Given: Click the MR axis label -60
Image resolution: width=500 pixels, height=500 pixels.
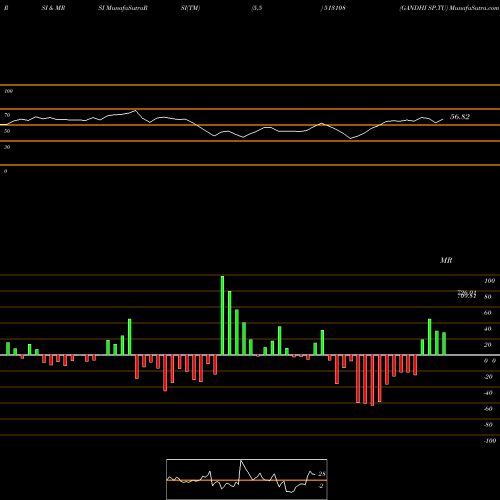Looking at the screenshot, I should point(488,409).
